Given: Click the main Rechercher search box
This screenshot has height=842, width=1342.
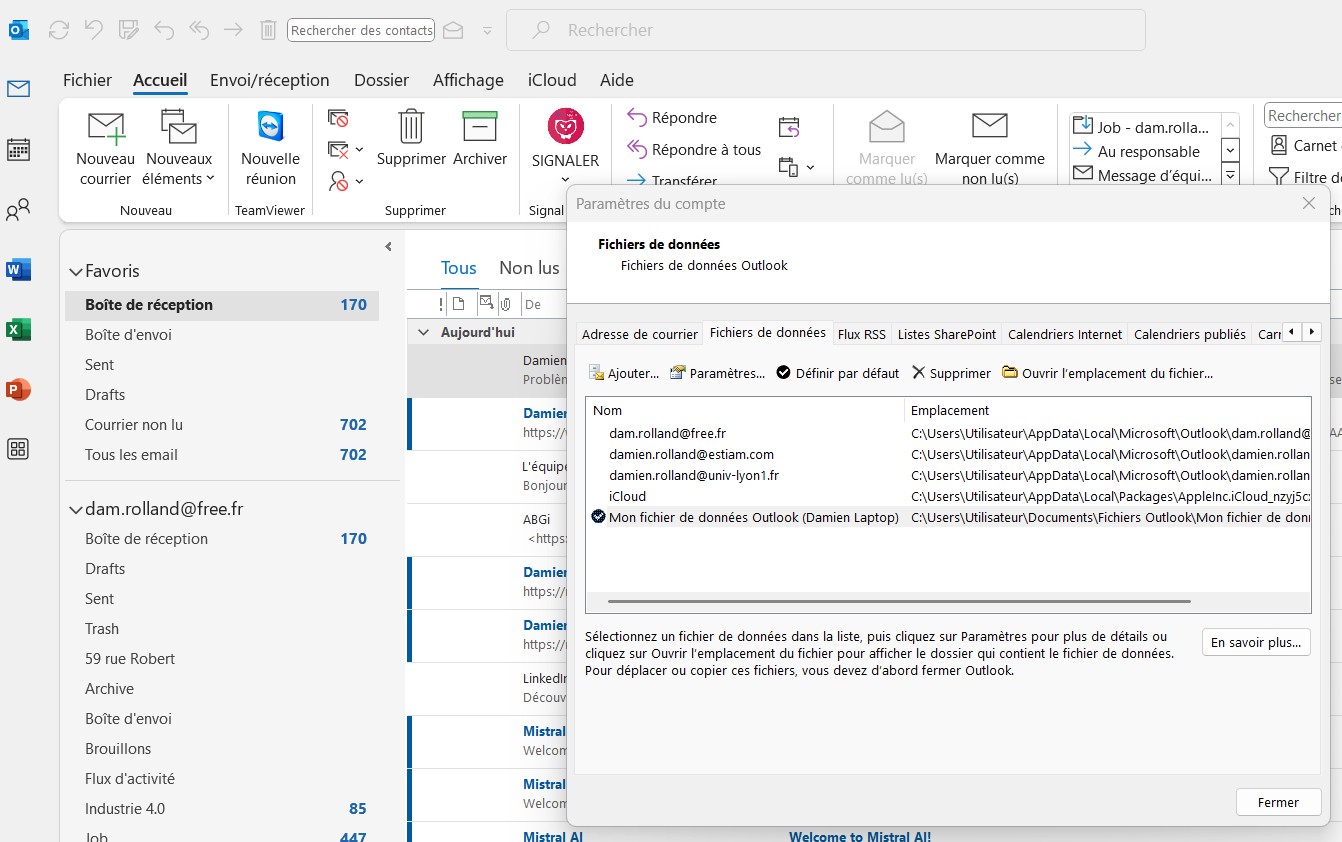Looking at the screenshot, I should tap(826, 30).
